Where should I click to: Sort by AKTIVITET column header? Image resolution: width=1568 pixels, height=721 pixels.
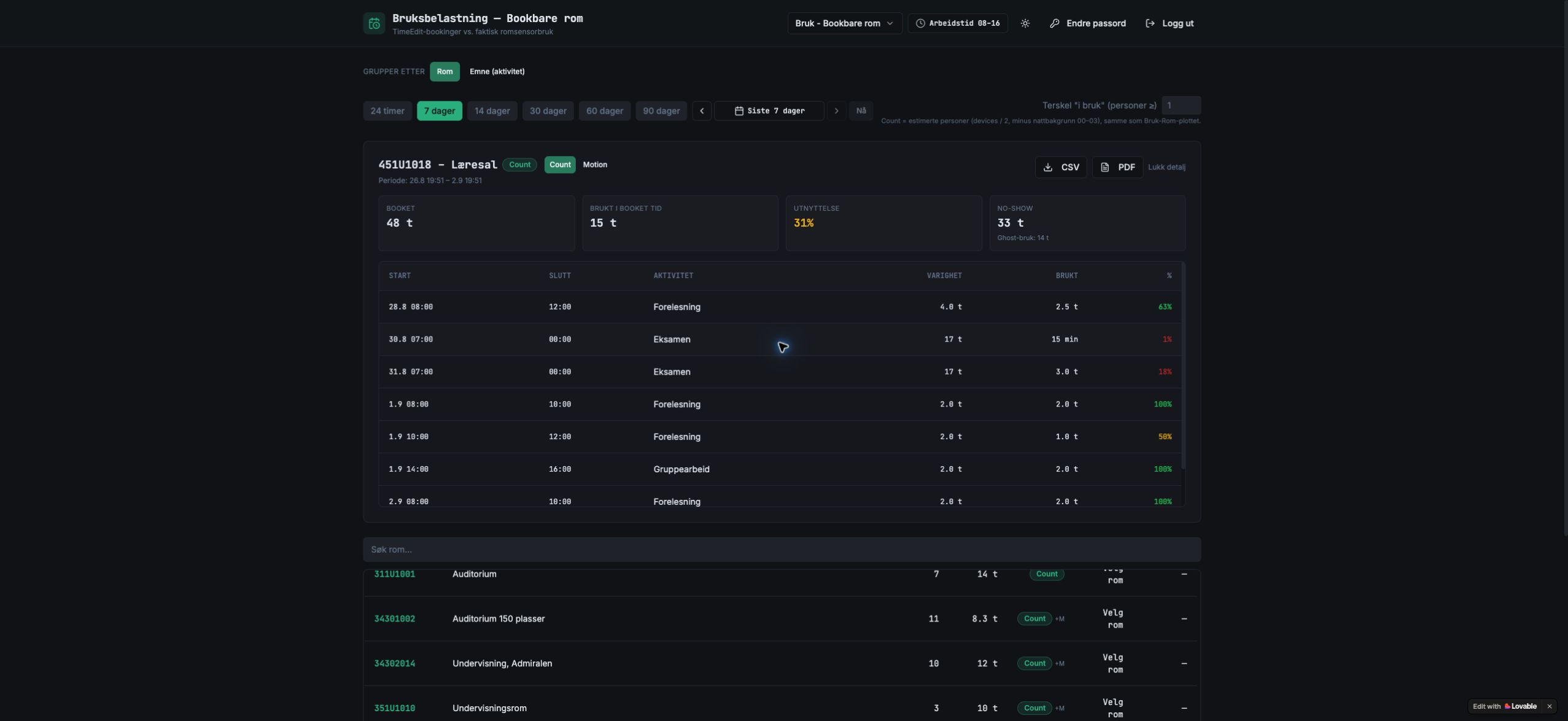pyautogui.click(x=673, y=276)
